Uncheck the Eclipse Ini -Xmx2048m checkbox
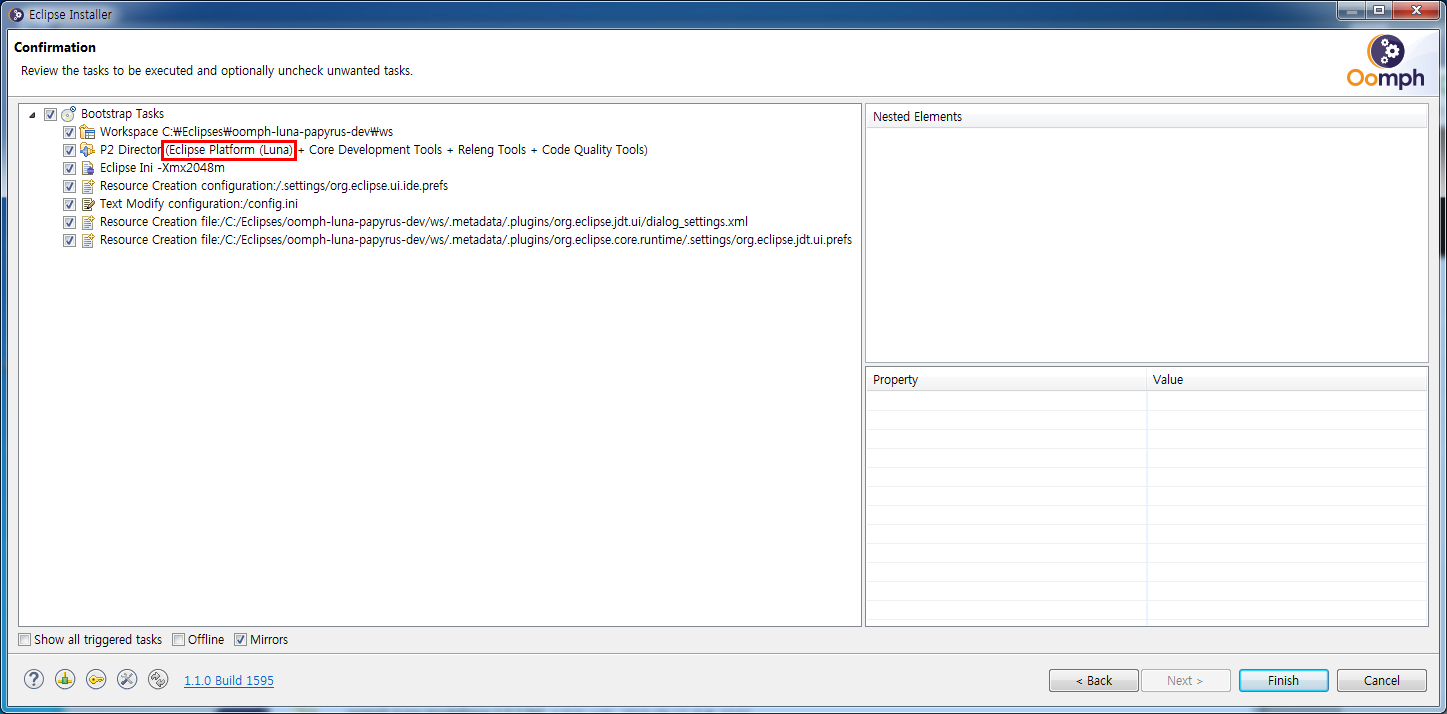The width and height of the screenshot is (1447, 714). tap(69, 168)
